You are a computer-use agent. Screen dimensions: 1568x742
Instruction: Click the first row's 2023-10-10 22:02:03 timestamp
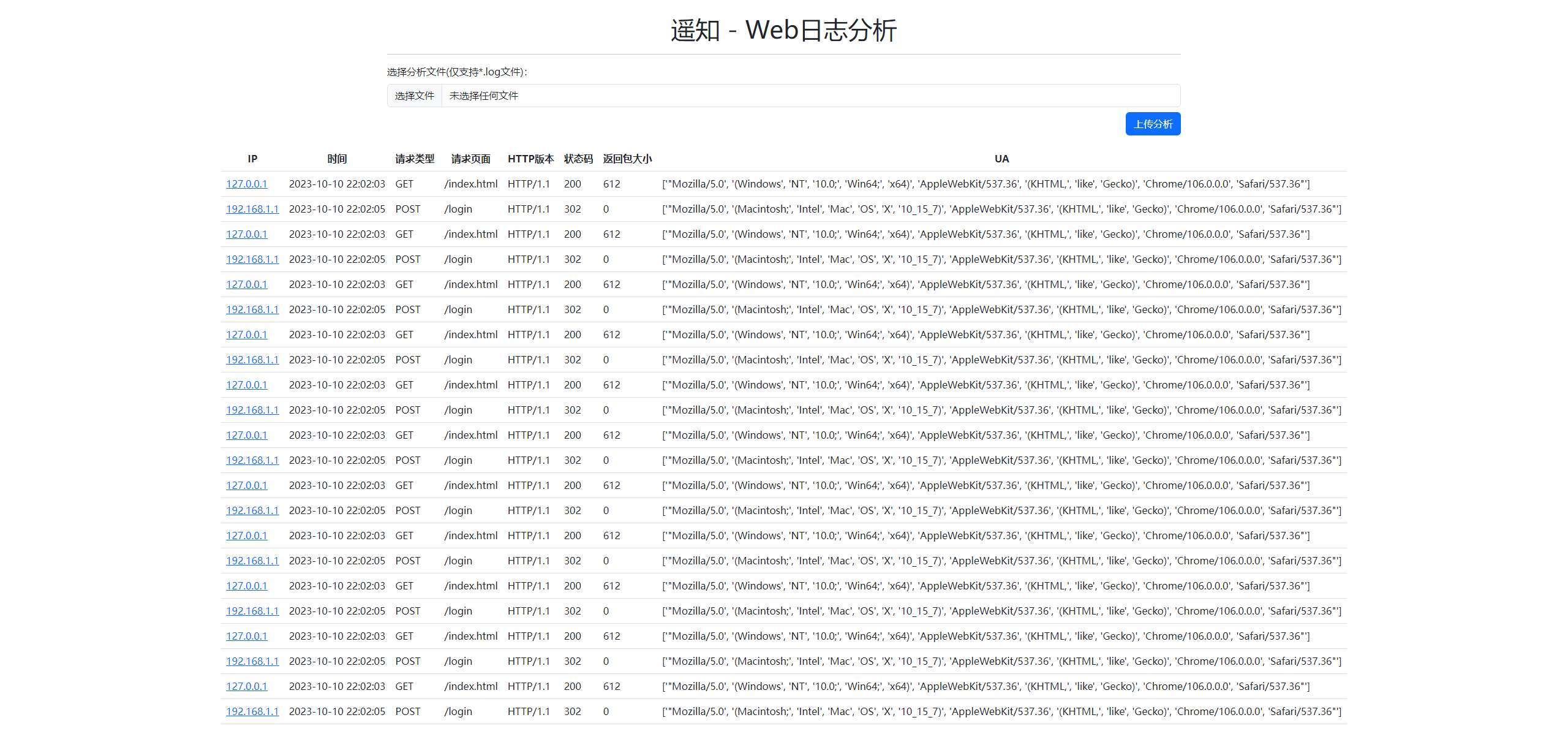pos(337,184)
